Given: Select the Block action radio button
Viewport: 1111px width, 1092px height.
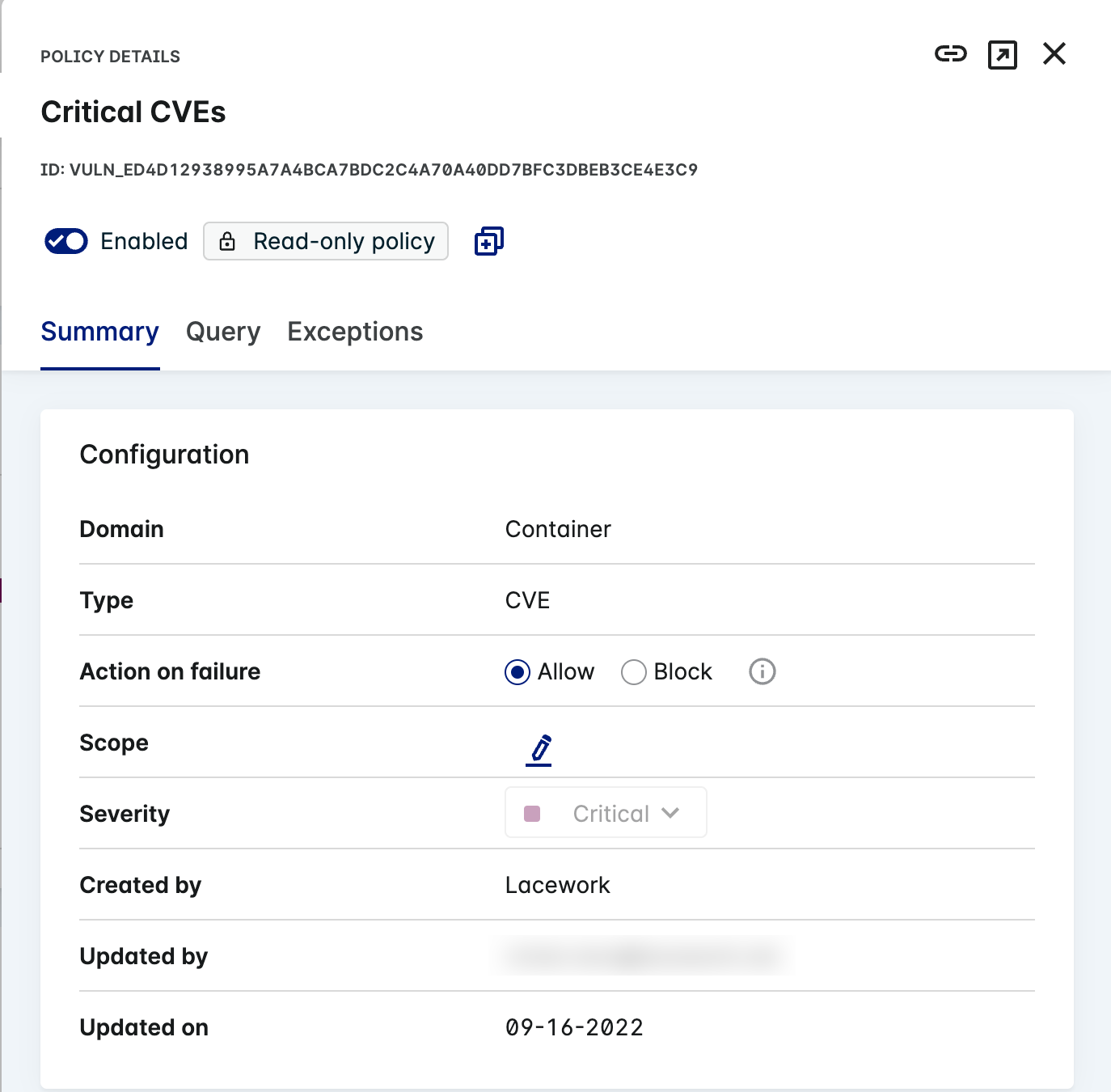Looking at the screenshot, I should (x=634, y=671).
